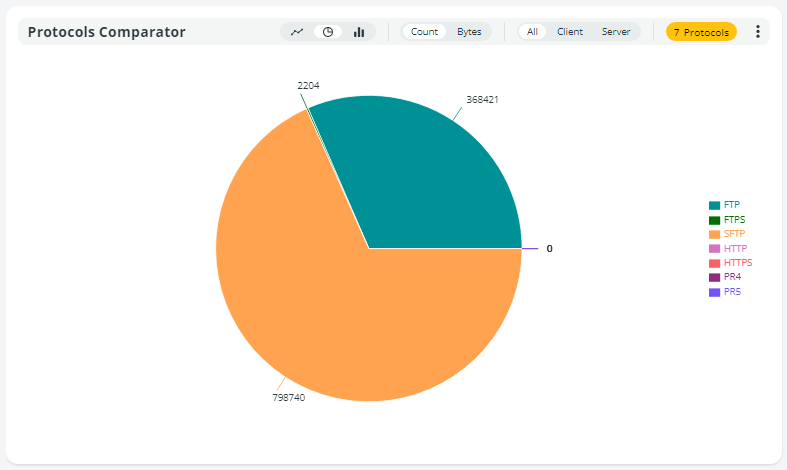
Task: Open the three-dot options menu
Action: click(757, 32)
